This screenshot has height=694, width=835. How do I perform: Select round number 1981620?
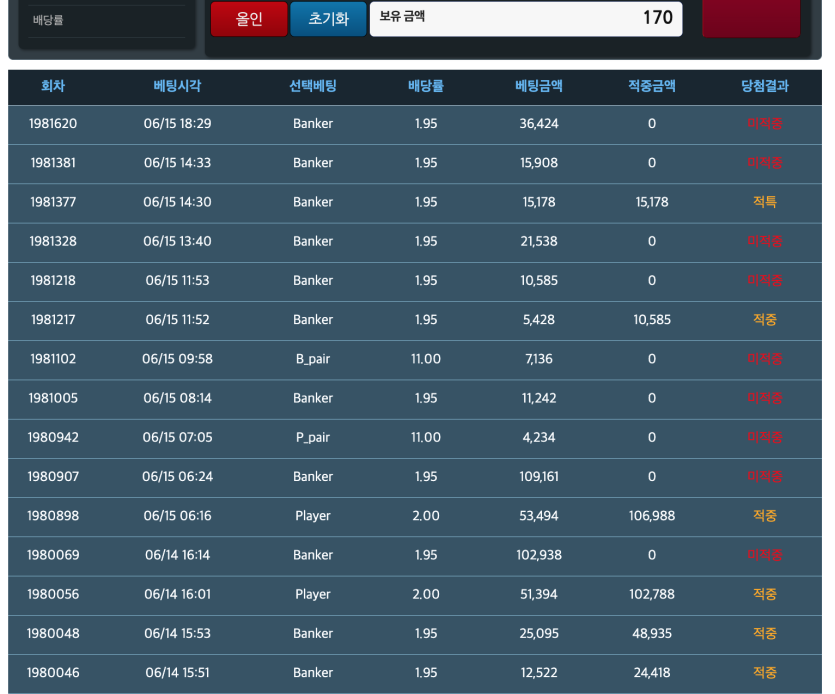tap(53, 124)
